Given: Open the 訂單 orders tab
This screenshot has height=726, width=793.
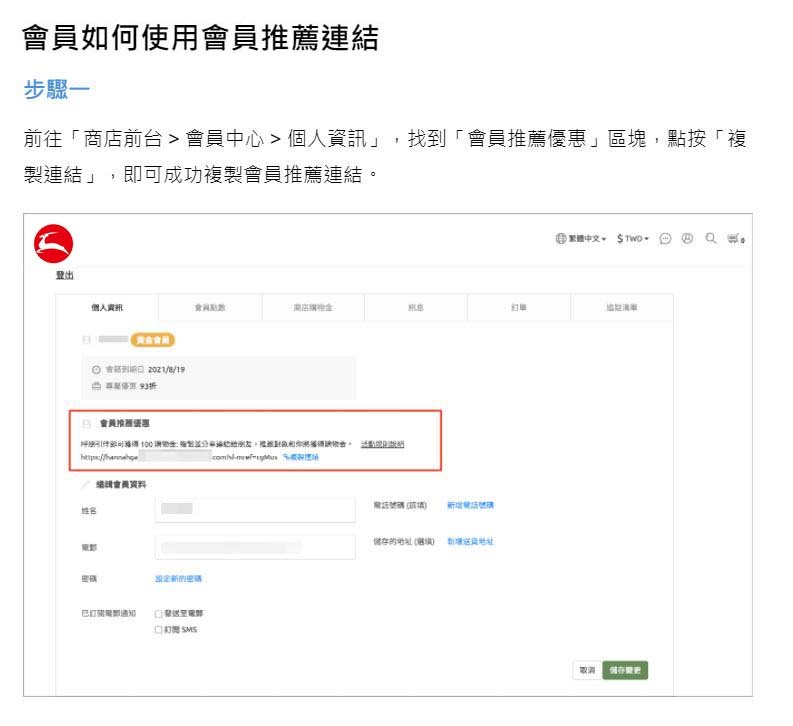Looking at the screenshot, I should click(518, 308).
